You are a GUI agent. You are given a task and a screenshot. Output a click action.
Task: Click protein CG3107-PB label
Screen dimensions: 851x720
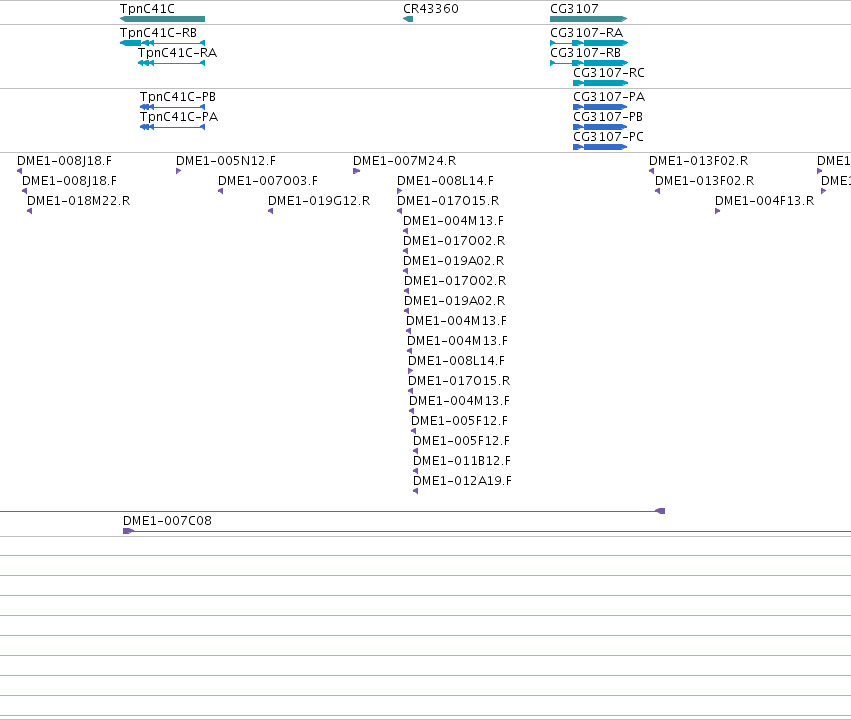(608, 117)
